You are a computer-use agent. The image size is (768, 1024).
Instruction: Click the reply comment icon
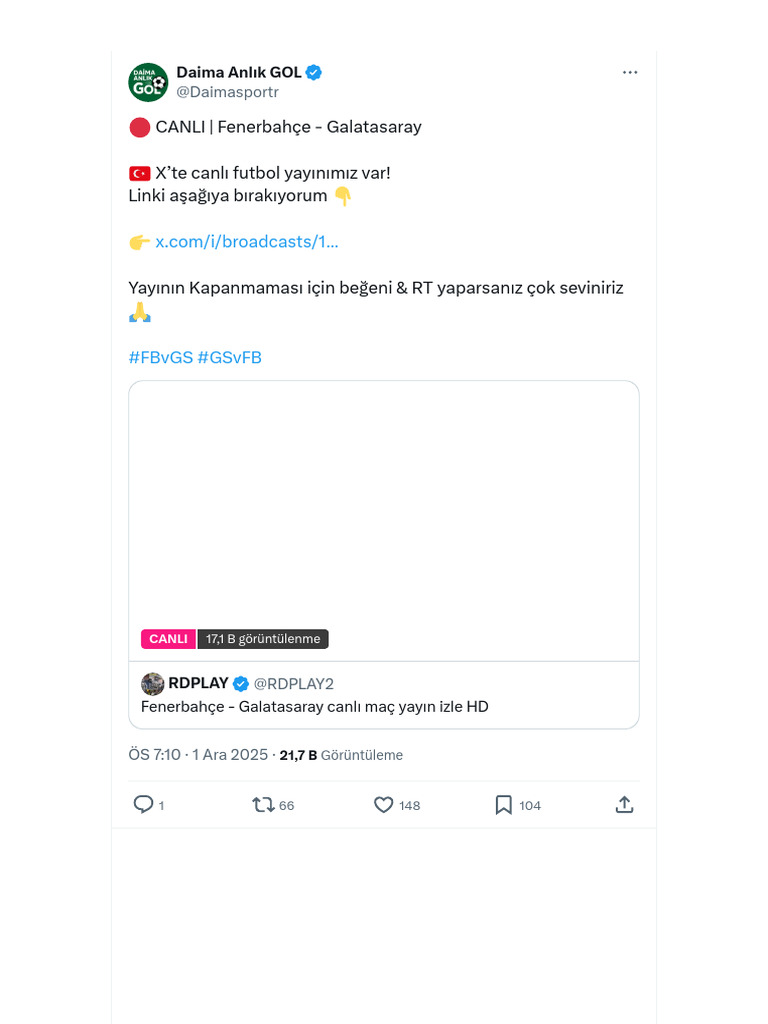coord(143,805)
